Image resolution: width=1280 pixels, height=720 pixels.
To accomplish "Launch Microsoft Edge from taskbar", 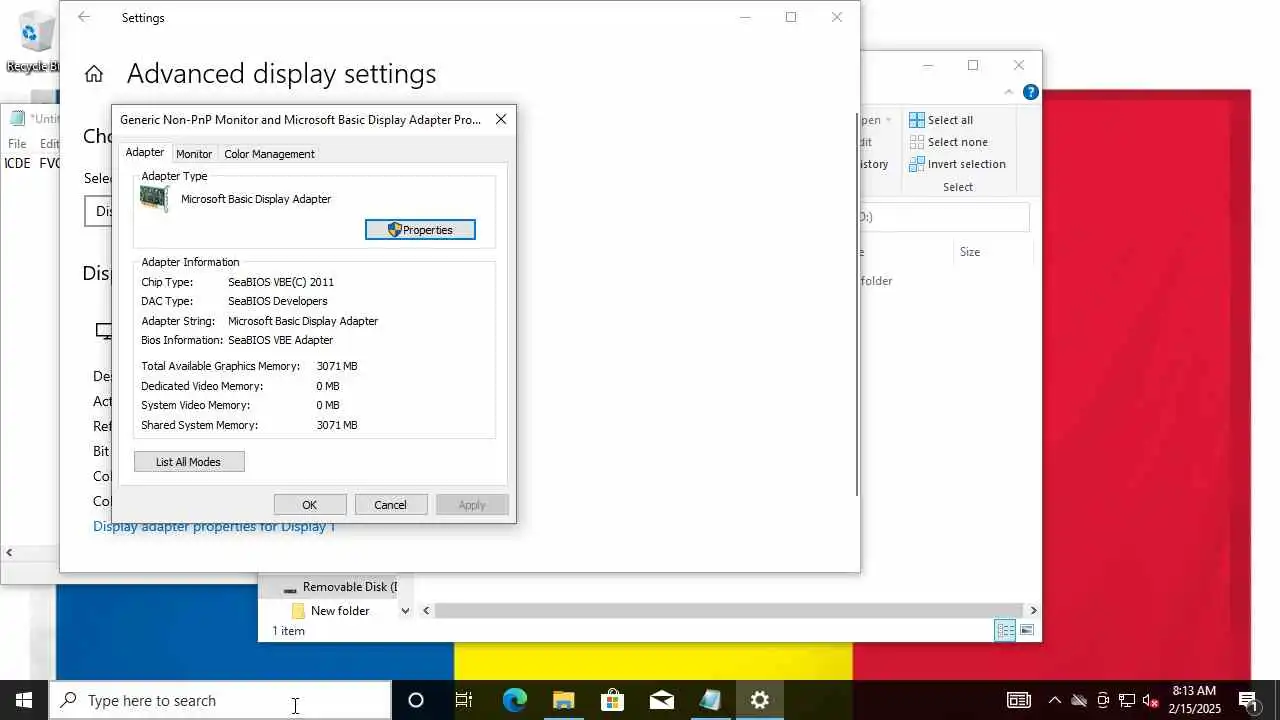I will tap(514, 700).
